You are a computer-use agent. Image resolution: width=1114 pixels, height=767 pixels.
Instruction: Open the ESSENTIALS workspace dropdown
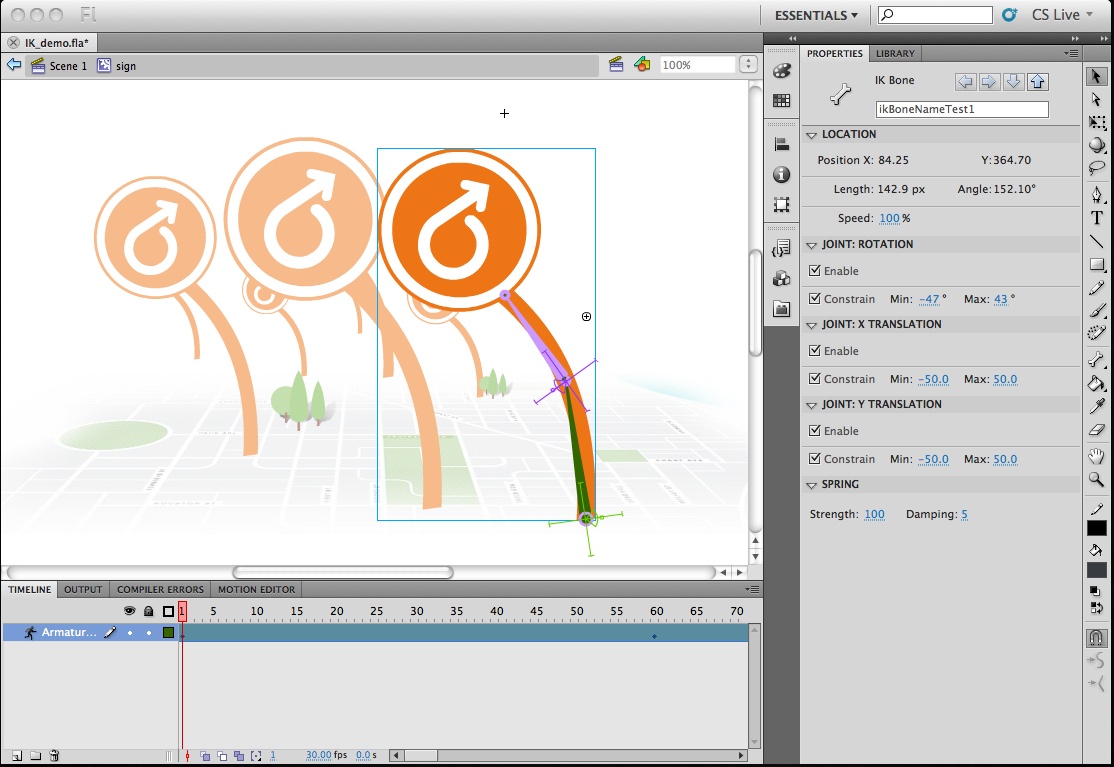[816, 15]
